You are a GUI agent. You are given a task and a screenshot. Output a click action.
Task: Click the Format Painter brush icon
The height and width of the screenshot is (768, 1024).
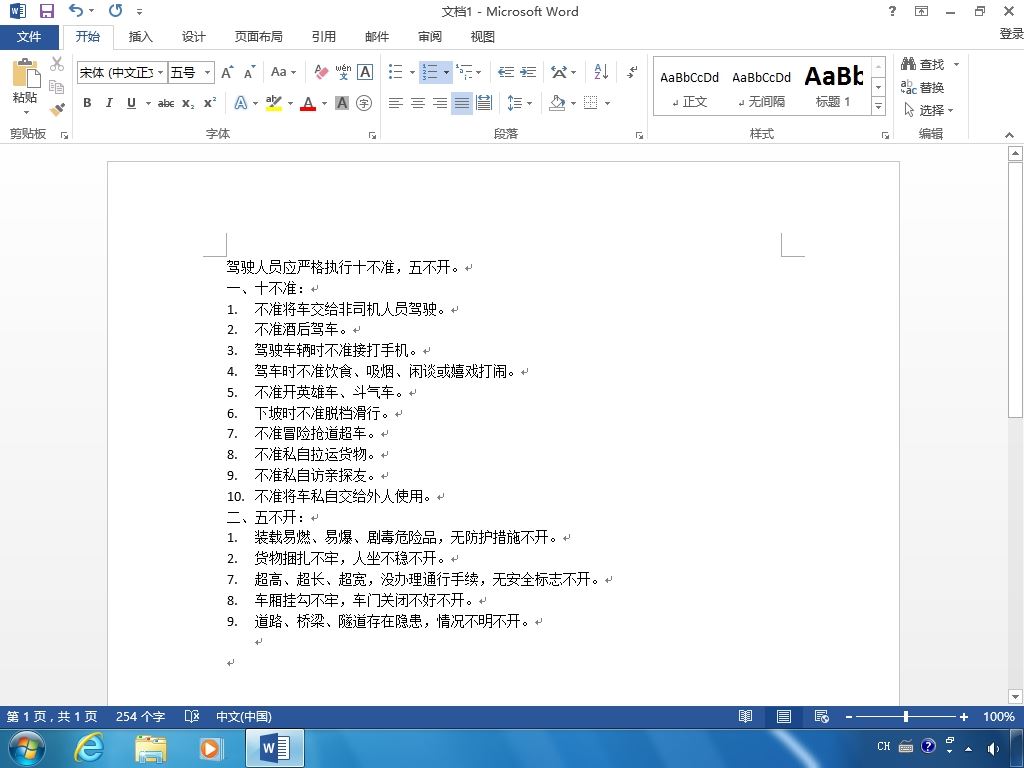57,109
